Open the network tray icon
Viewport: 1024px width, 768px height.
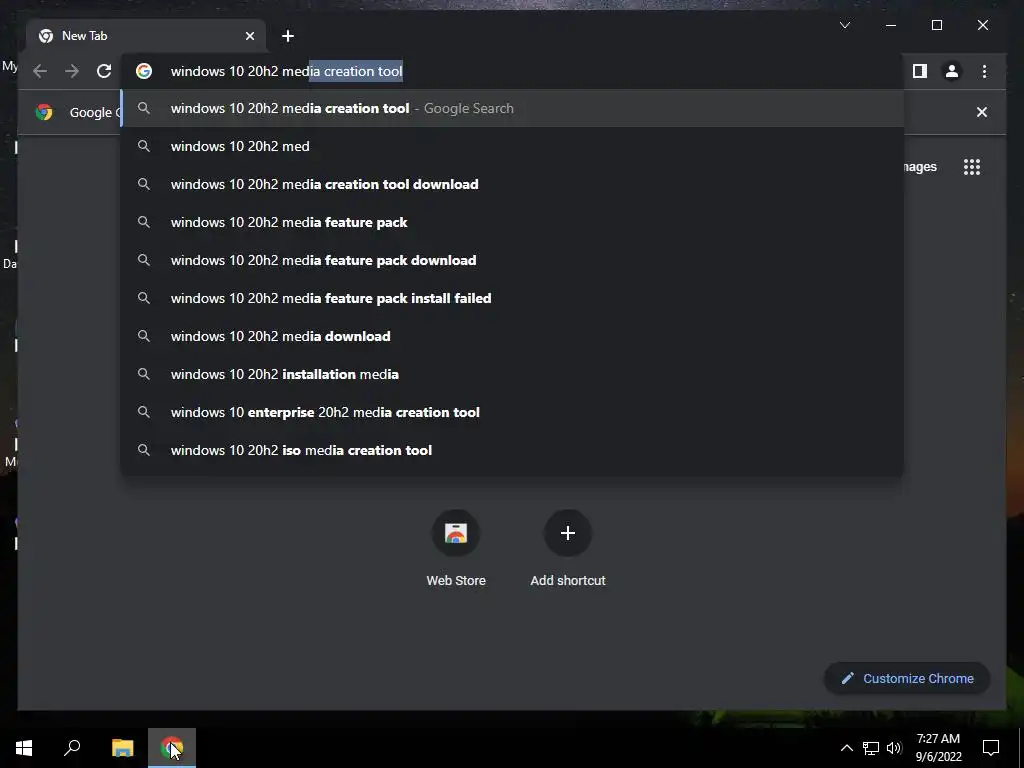pos(871,748)
